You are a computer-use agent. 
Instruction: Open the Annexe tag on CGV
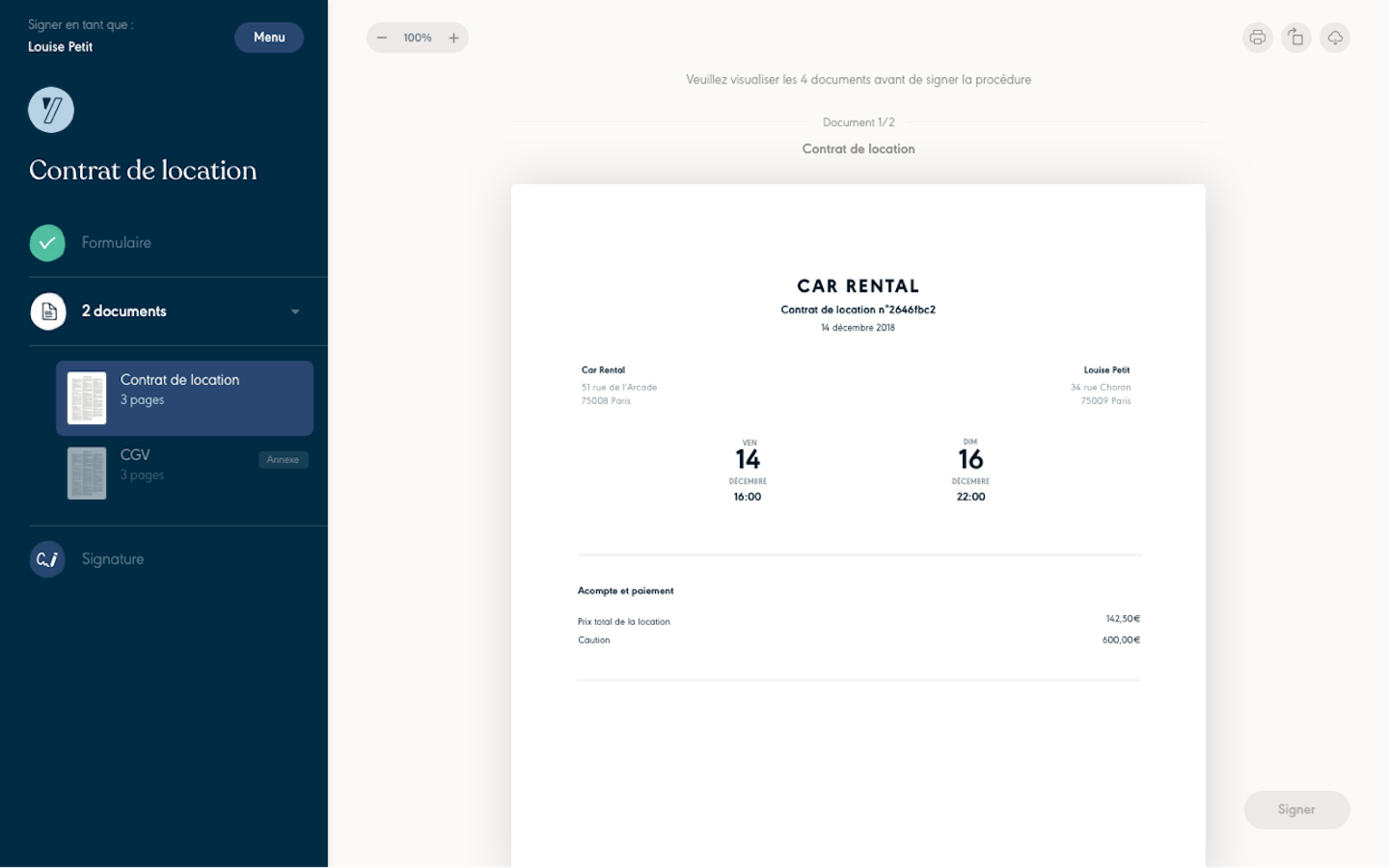[283, 459]
